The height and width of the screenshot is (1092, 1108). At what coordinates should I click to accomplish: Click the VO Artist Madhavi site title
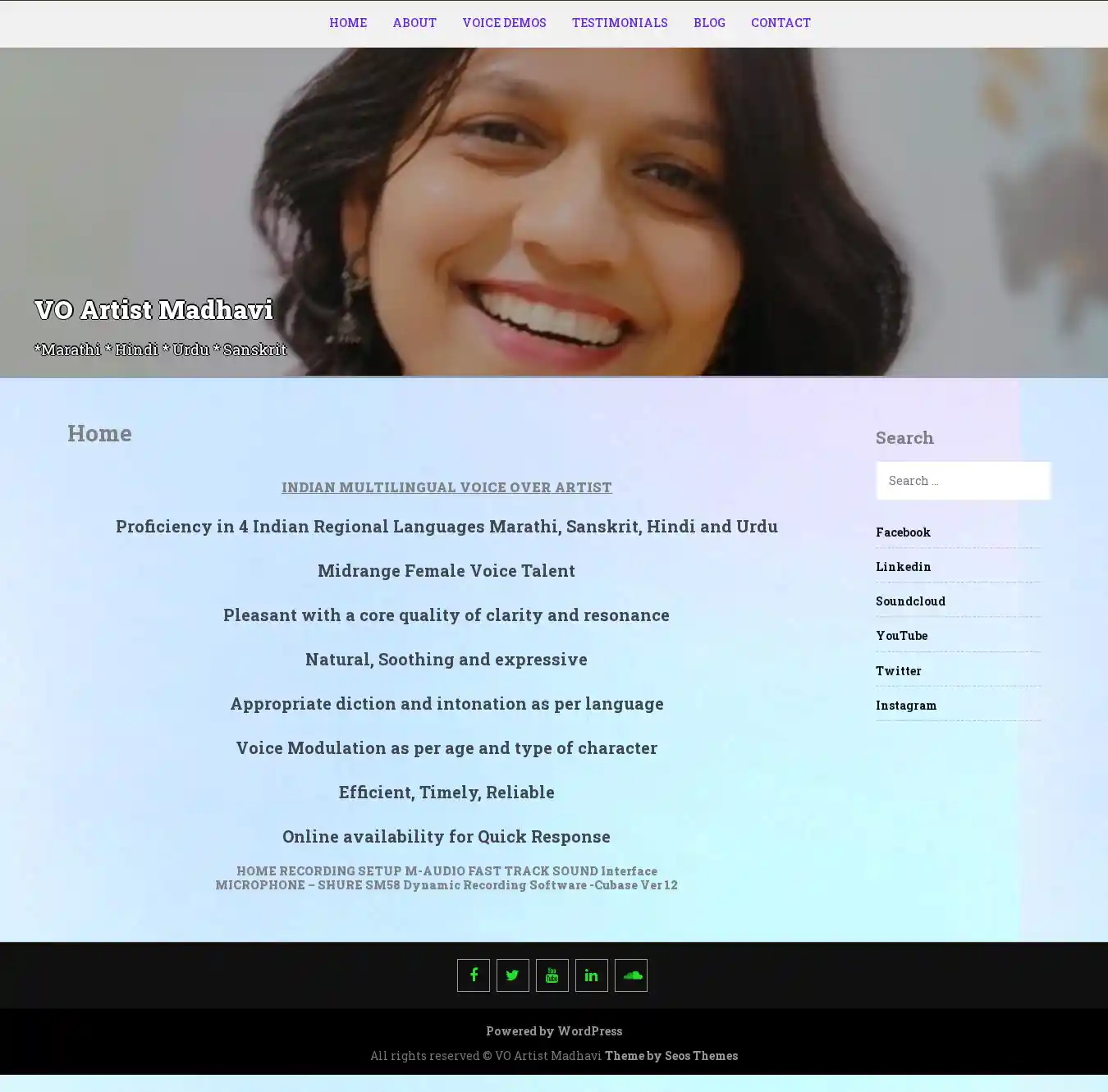tap(153, 310)
